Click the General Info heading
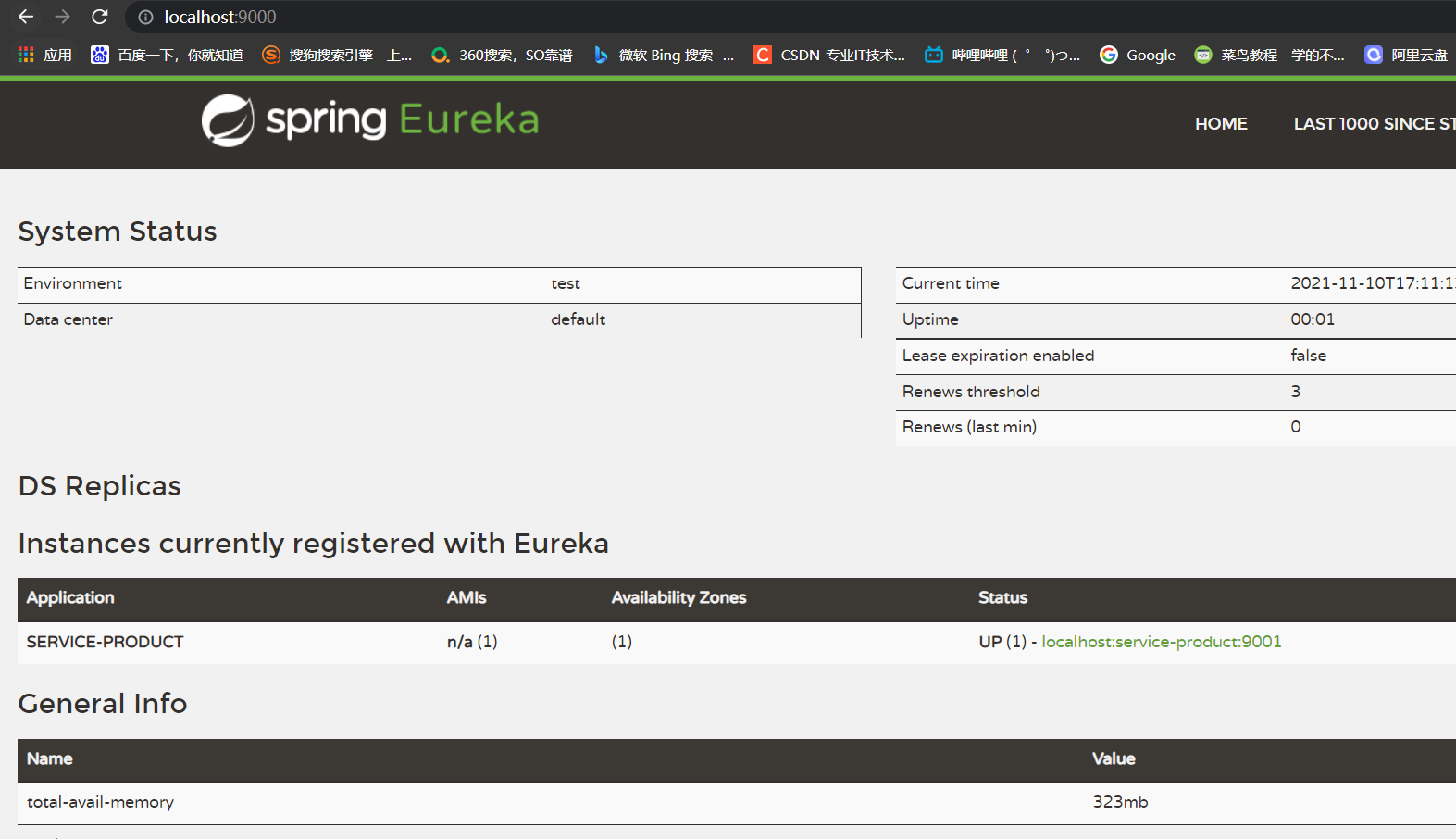This screenshot has height=839, width=1456. coord(103,704)
